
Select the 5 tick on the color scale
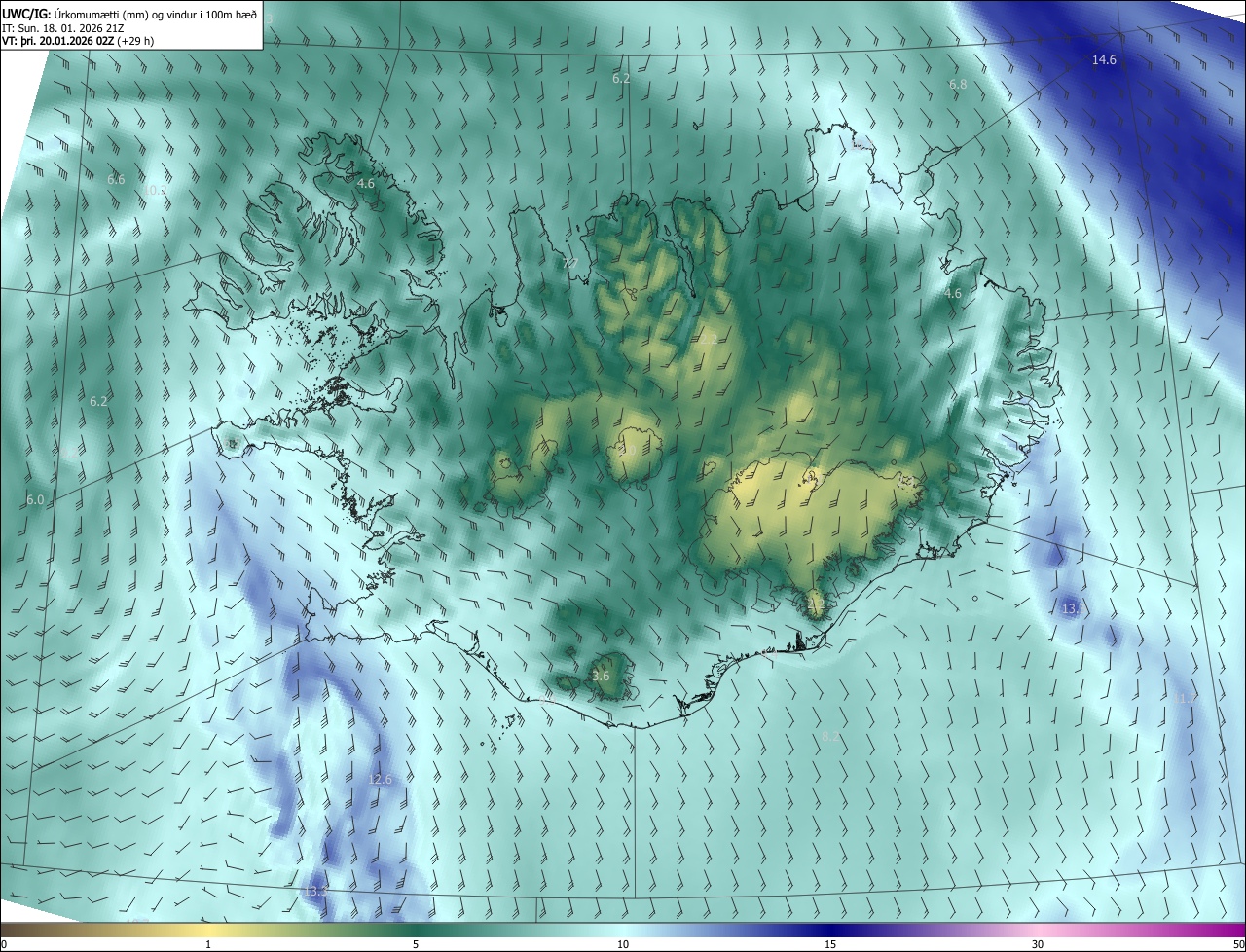pos(416,944)
